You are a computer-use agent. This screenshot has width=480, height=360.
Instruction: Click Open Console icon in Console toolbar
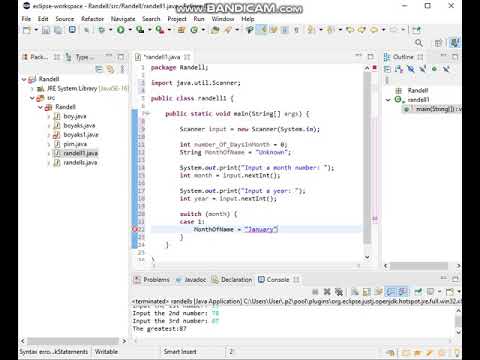450,292
